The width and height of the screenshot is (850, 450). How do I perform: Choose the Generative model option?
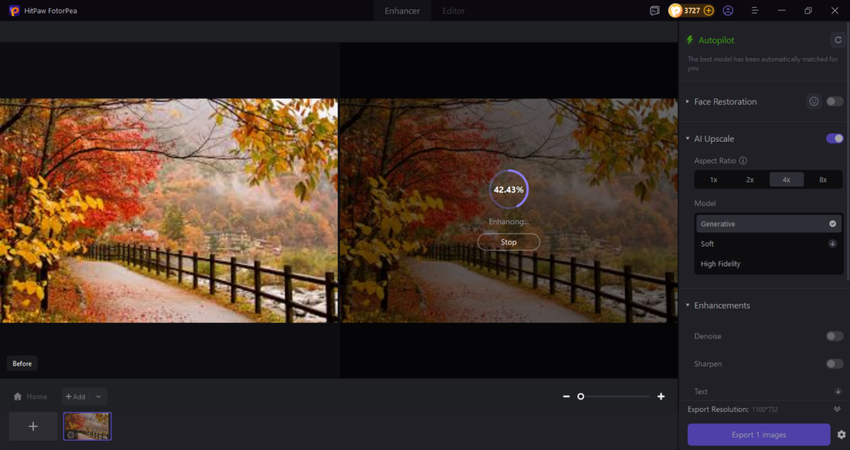(x=769, y=223)
